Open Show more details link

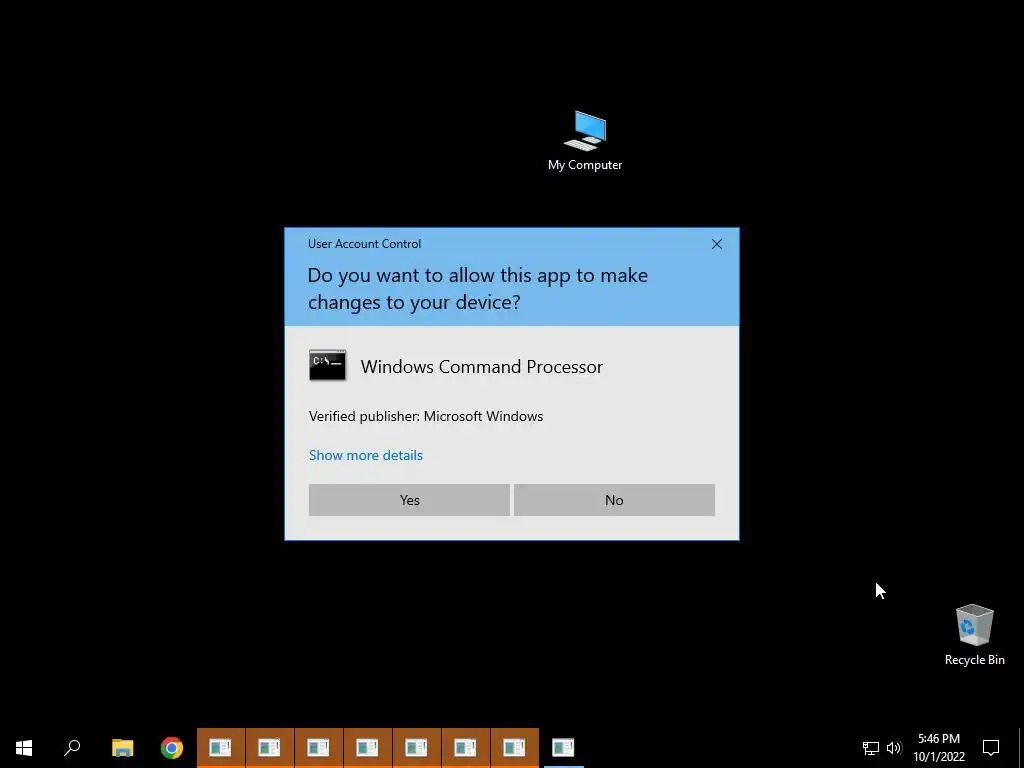point(366,455)
